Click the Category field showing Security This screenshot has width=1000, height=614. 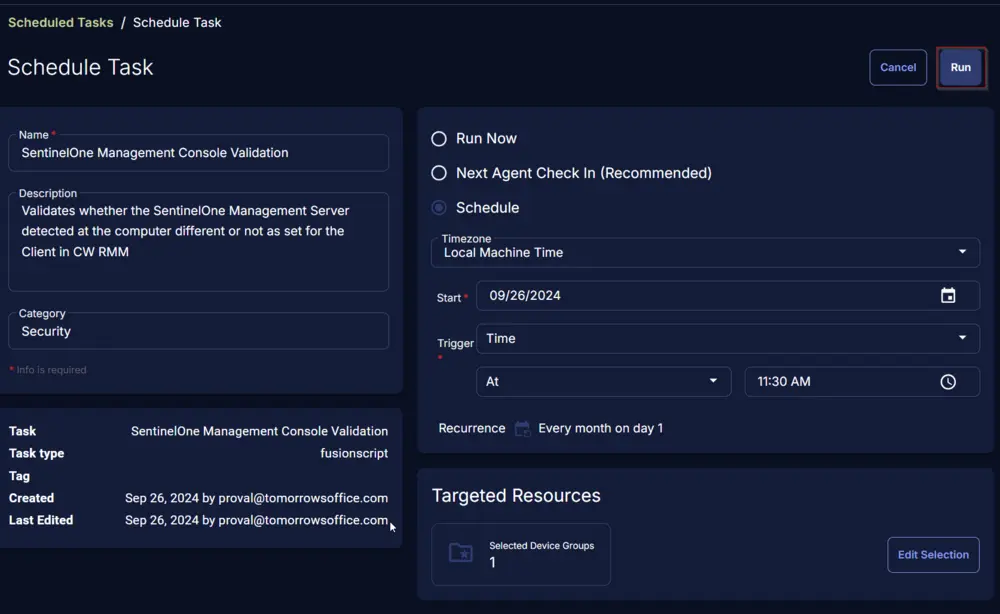click(x=198, y=331)
